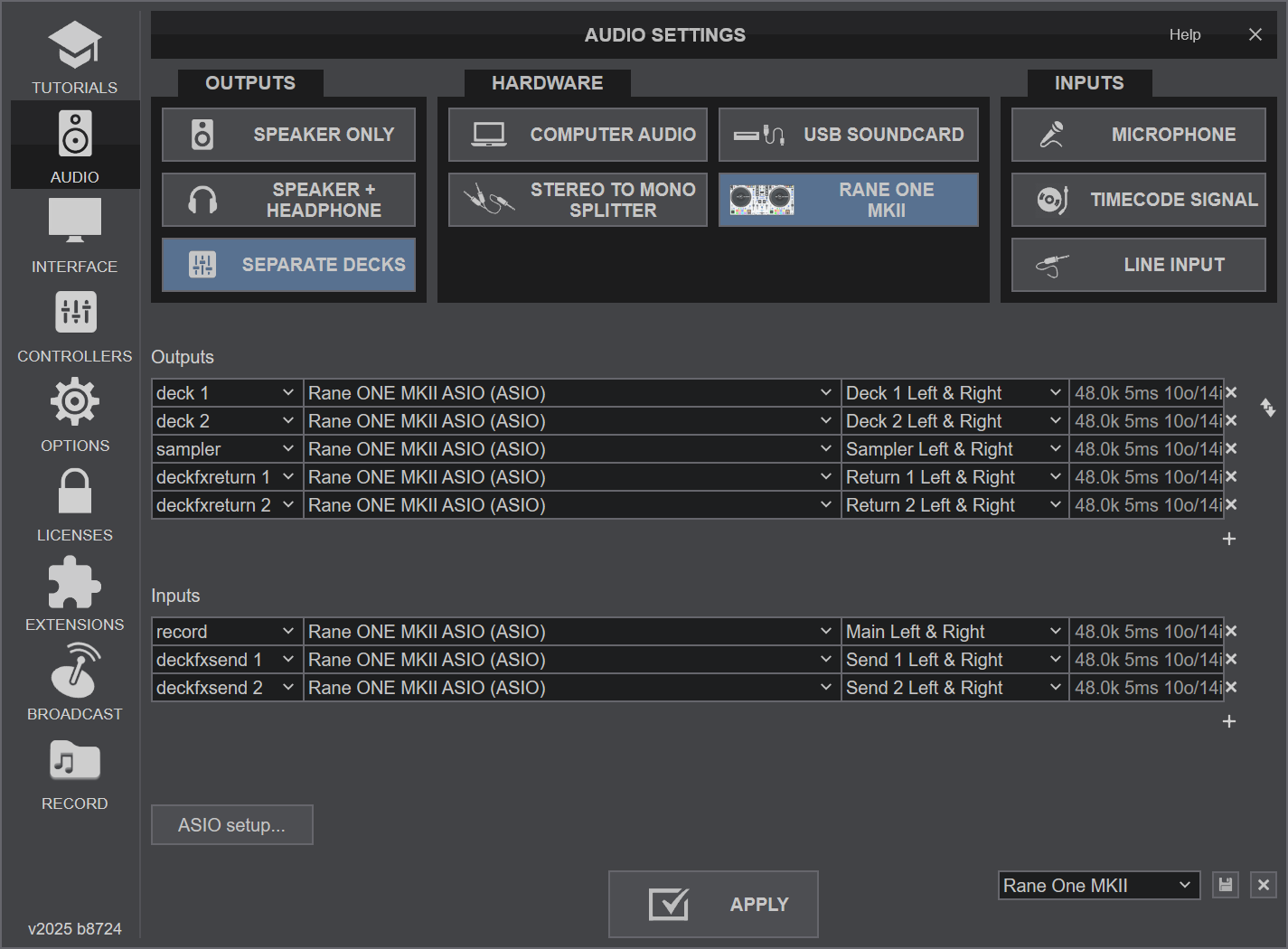1288x949 pixels.
Task: Open the sampler source dropdown
Action: 227,449
